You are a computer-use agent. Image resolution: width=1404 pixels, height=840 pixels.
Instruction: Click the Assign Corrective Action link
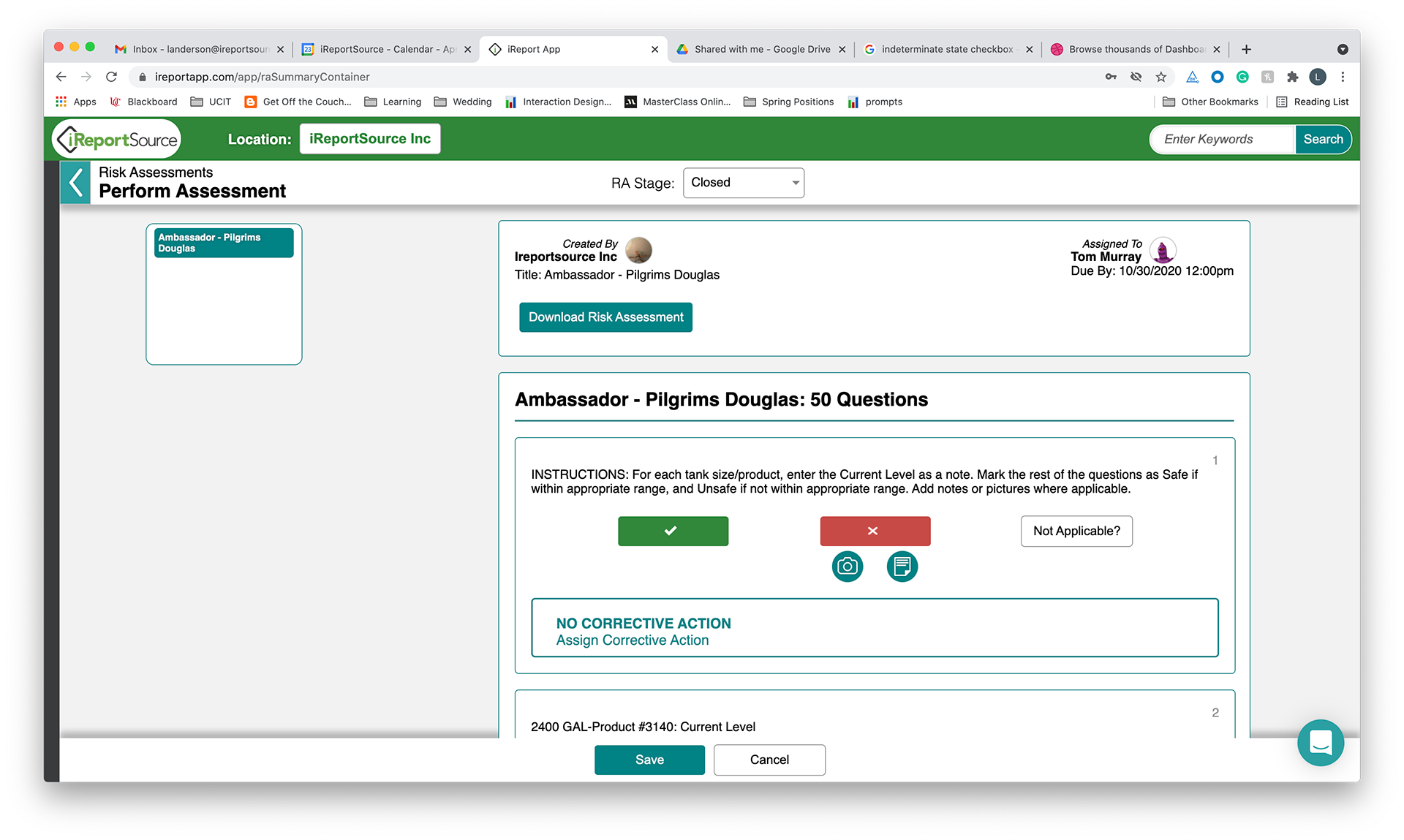633,640
